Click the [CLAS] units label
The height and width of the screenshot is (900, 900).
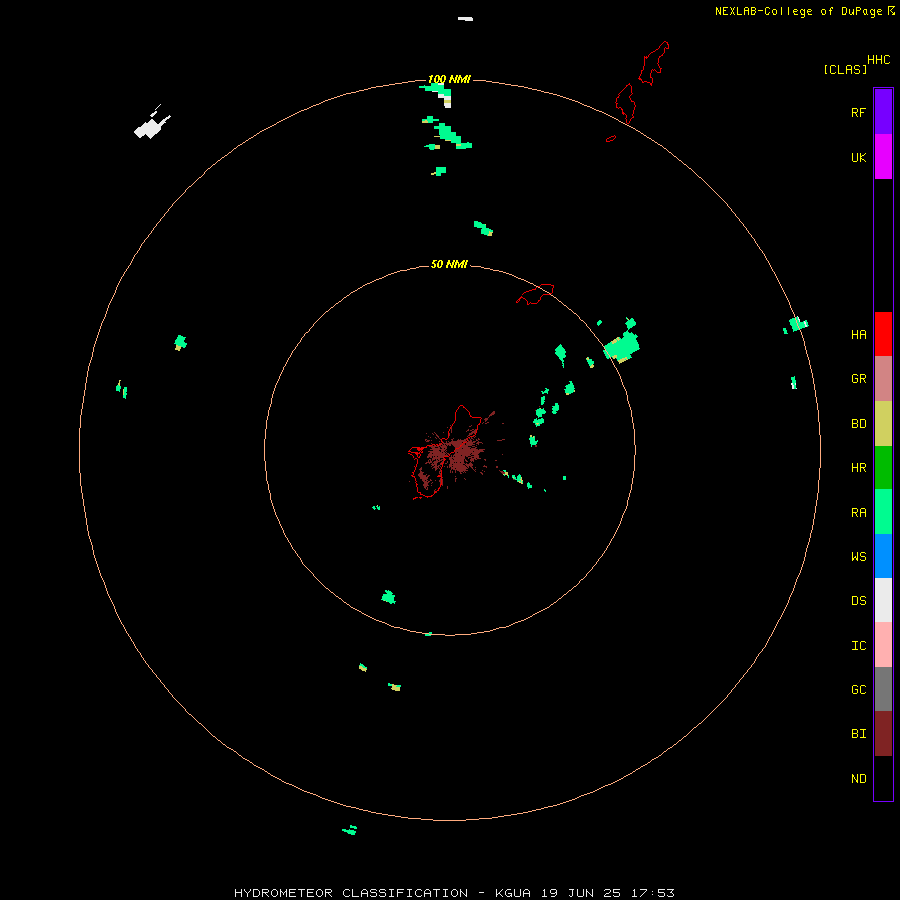(x=845, y=69)
